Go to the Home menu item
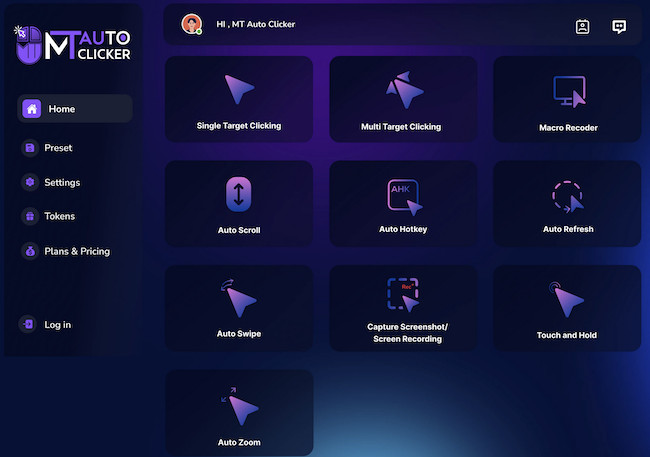 (x=75, y=109)
